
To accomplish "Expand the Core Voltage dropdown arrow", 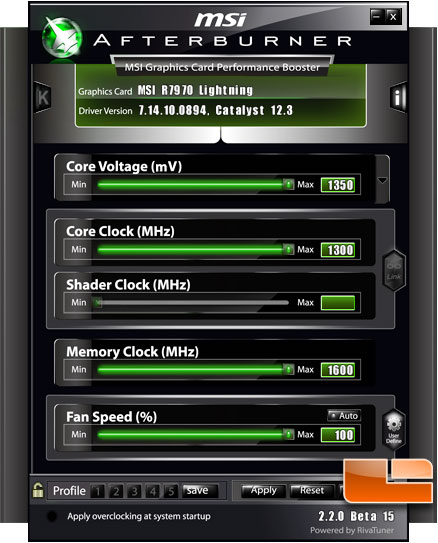I will coord(382,180).
